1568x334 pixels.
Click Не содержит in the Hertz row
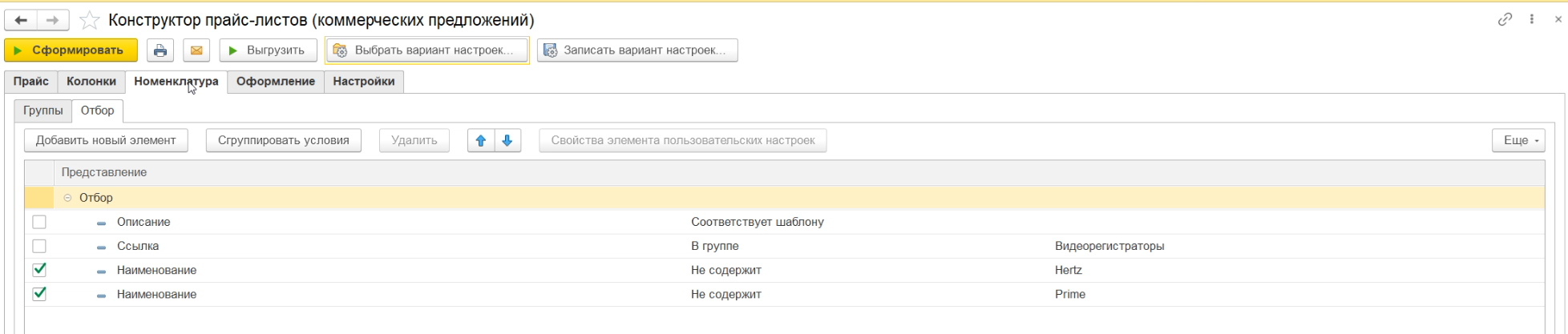(x=726, y=270)
